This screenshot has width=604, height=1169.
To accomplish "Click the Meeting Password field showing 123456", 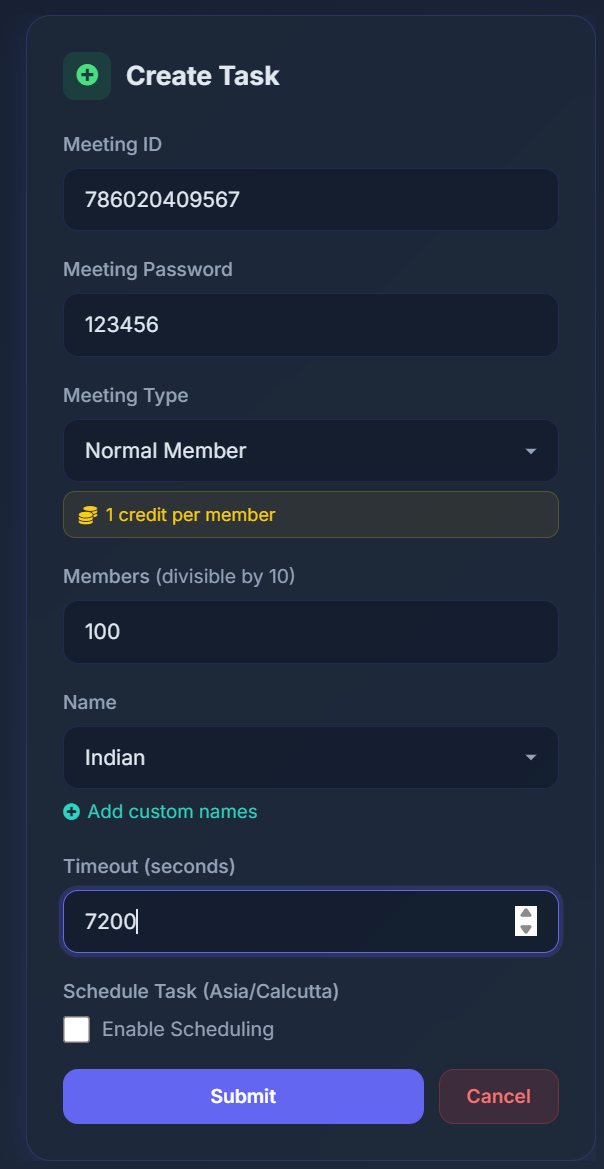I will [x=310, y=325].
